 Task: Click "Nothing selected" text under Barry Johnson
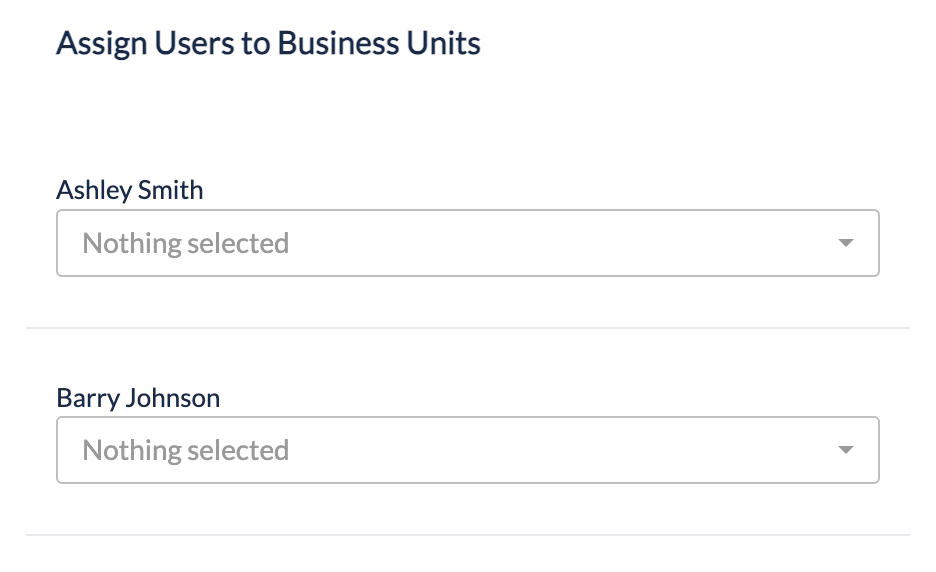point(185,450)
